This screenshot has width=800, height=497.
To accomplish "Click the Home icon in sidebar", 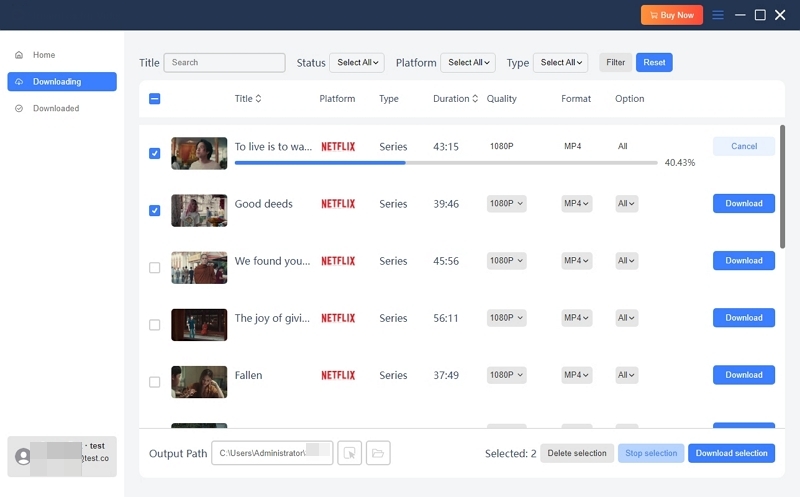I will [x=19, y=55].
